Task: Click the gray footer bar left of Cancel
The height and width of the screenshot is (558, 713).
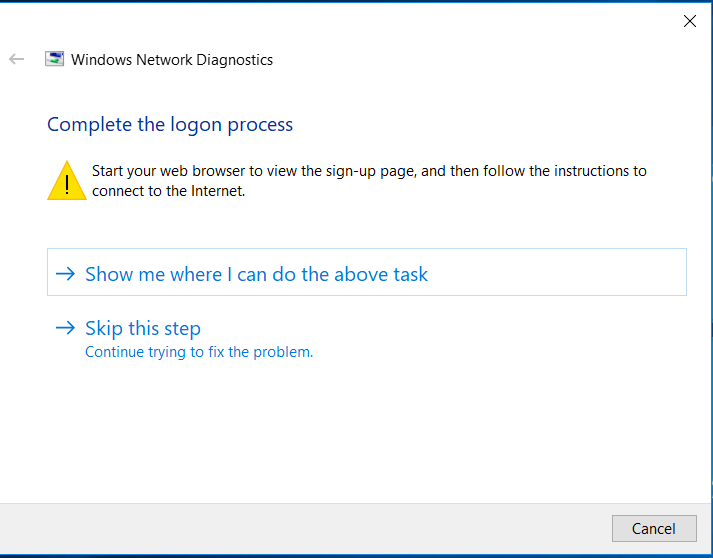Action: click(x=305, y=529)
